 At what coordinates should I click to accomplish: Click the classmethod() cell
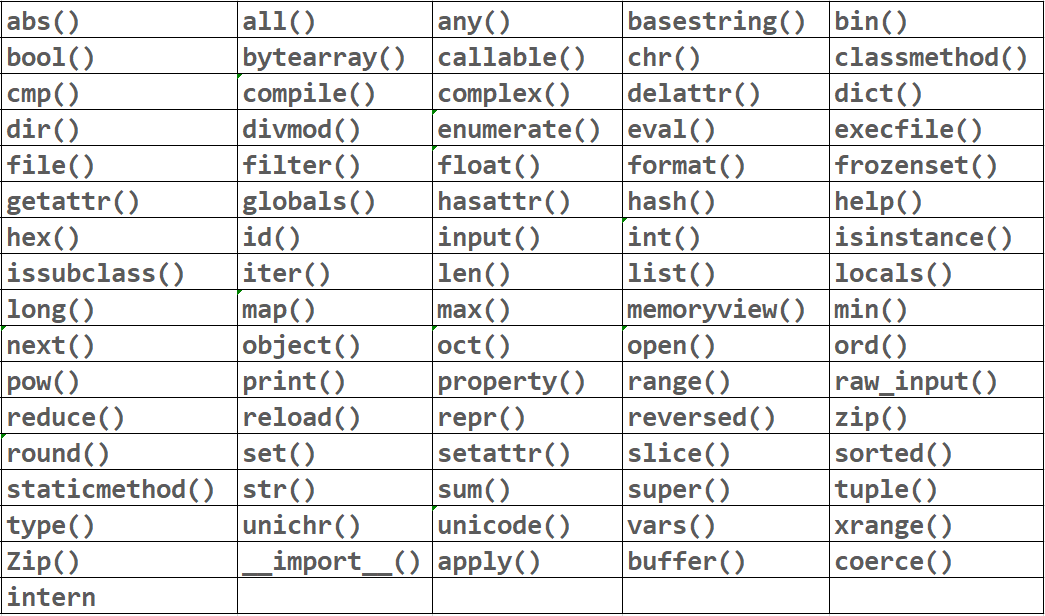click(931, 57)
